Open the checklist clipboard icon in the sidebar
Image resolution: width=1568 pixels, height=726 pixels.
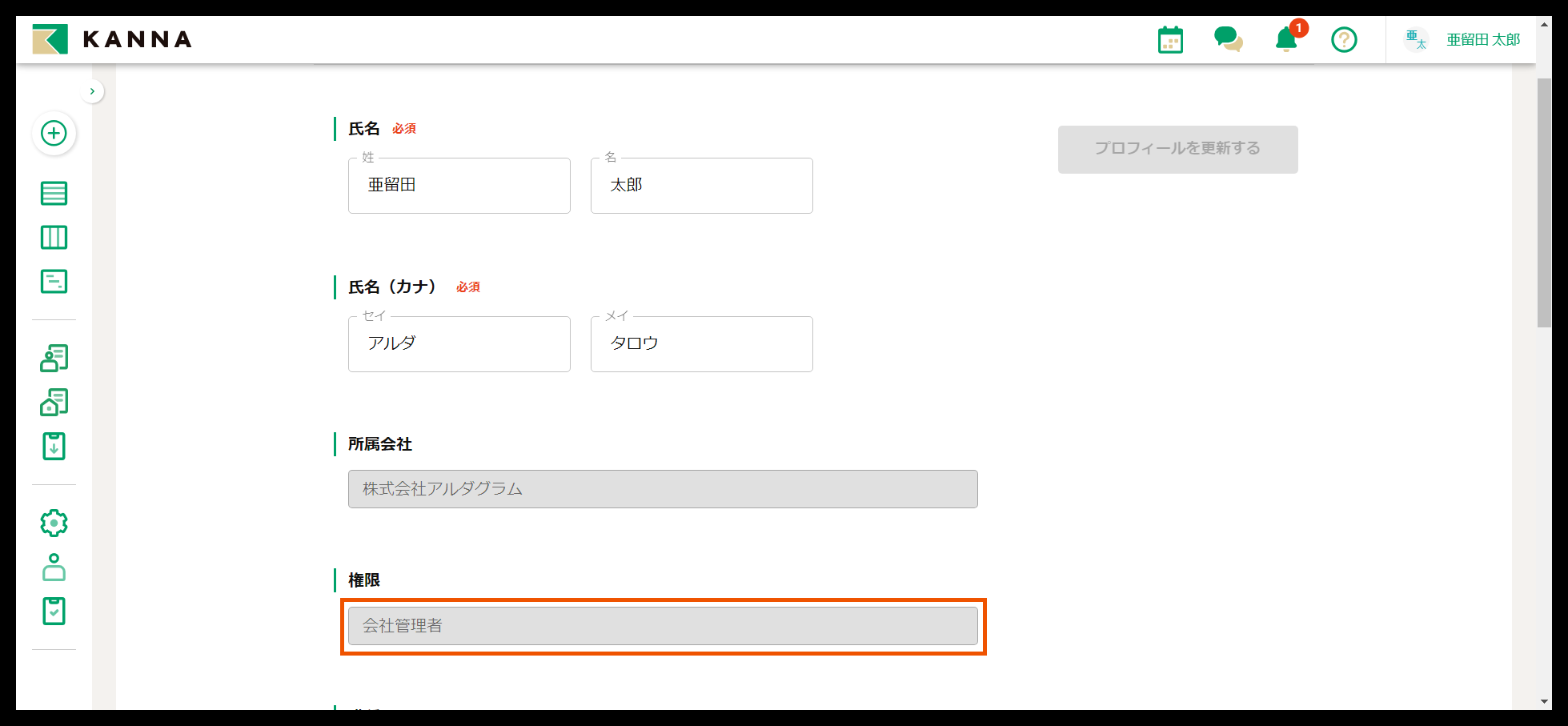(54, 611)
